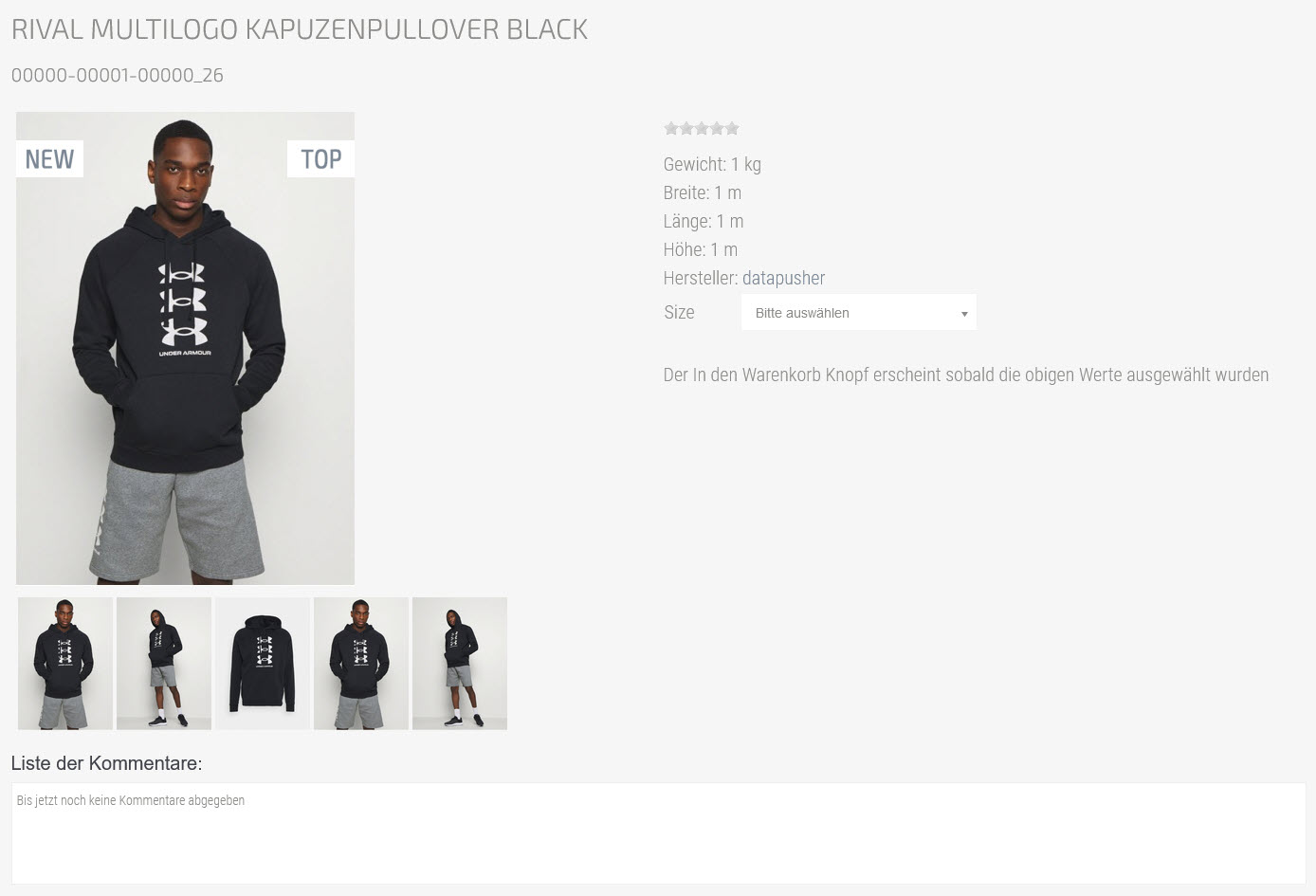Open the datapusher manufacturer link
Viewport: 1316px width, 896px height.
(783, 278)
